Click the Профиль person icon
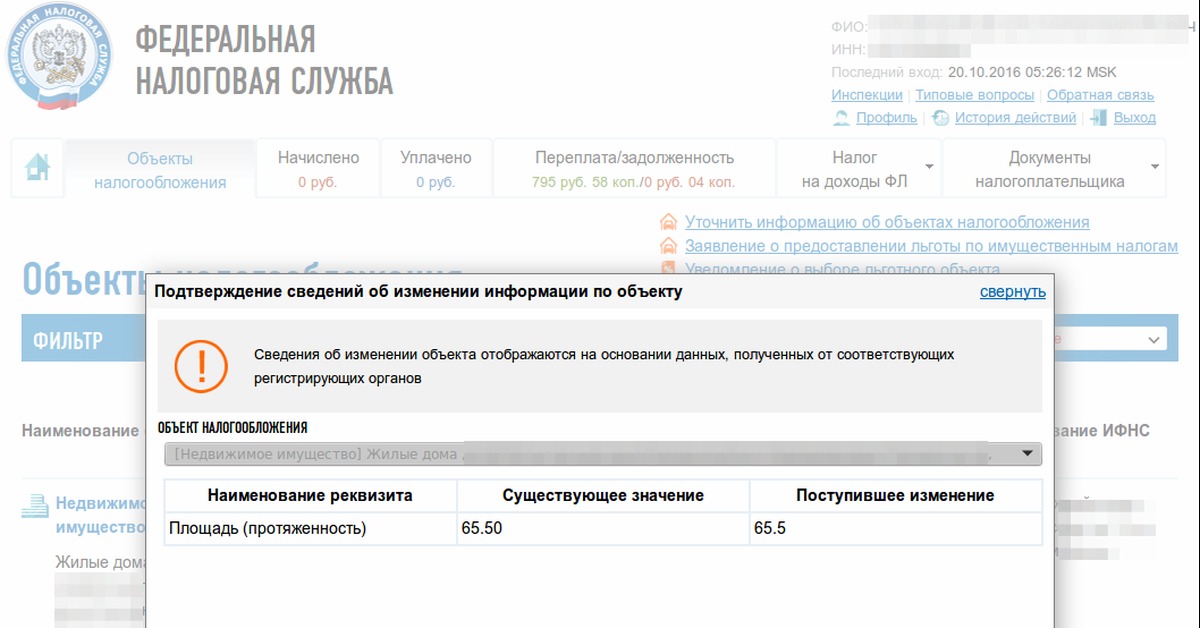Image resolution: width=1200 pixels, height=628 pixels. [x=841, y=118]
